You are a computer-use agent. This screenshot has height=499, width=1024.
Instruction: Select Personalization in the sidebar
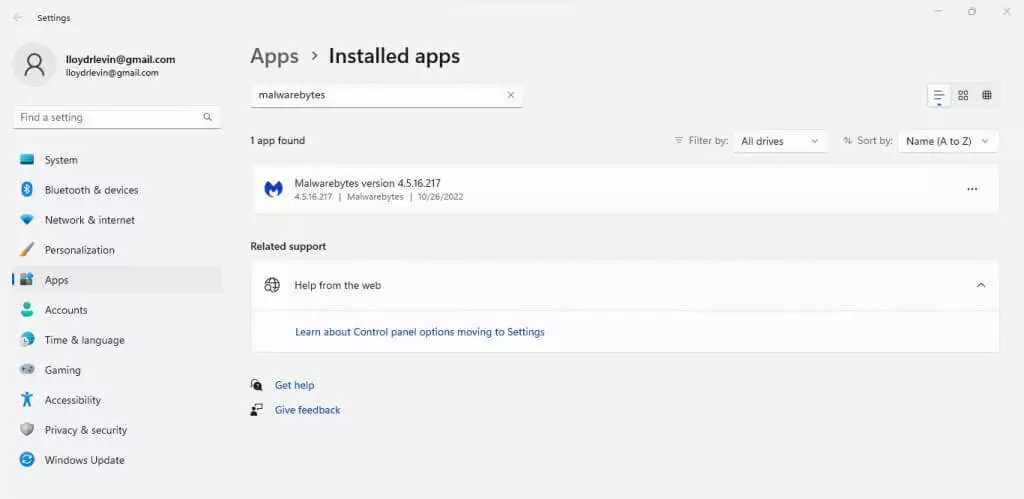pyautogui.click(x=118, y=250)
